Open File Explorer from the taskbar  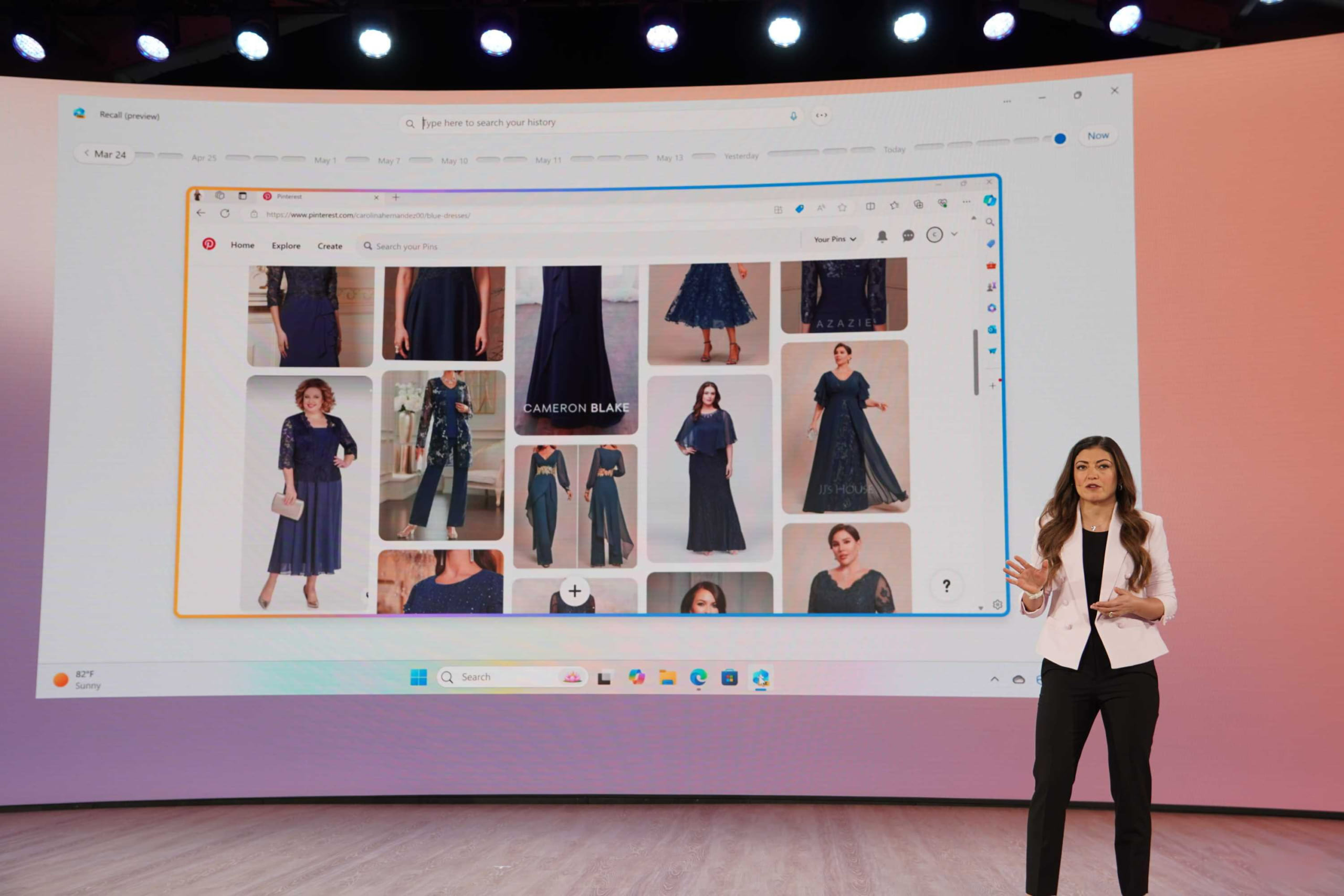667,677
